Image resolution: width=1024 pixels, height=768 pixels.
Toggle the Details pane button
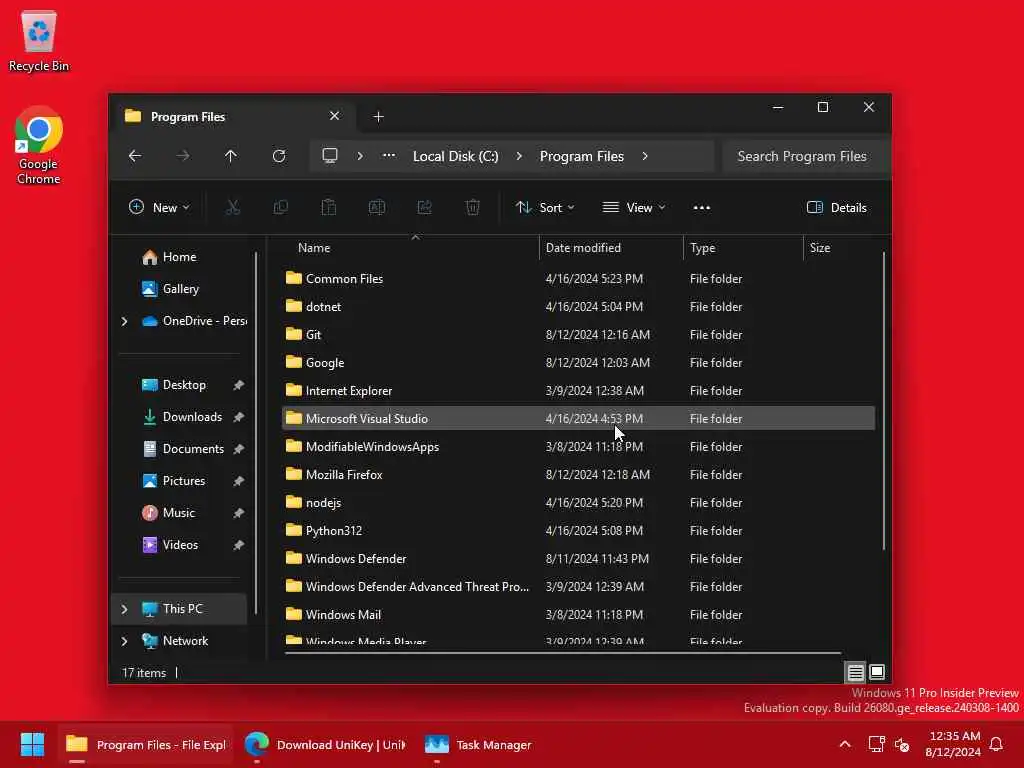click(837, 208)
